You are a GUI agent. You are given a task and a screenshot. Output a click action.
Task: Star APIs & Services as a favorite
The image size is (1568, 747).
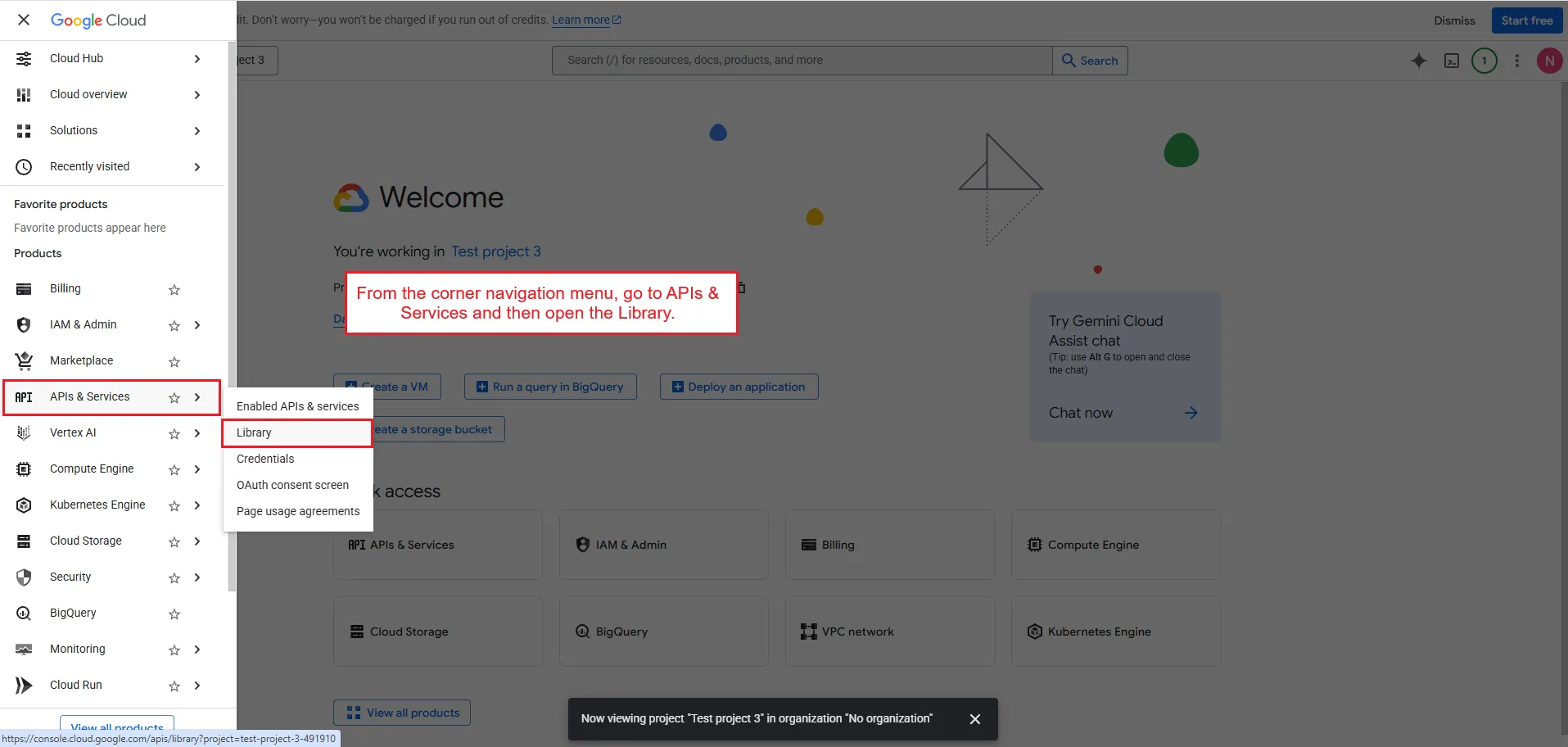coord(174,397)
